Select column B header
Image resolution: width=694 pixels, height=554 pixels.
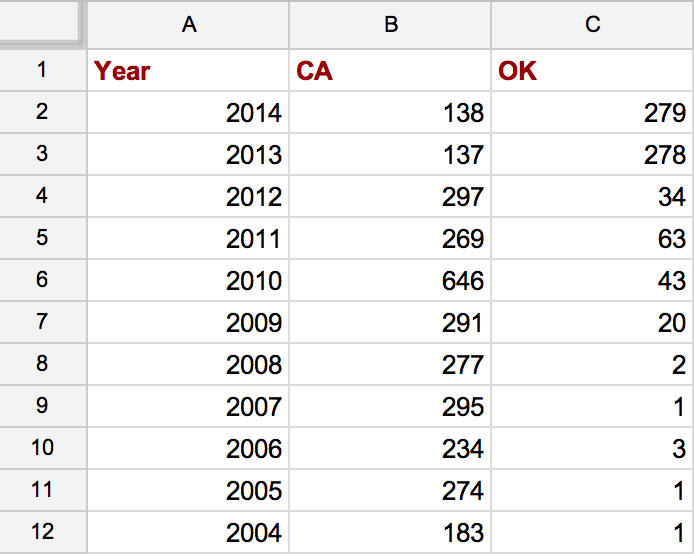(x=390, y=24)
